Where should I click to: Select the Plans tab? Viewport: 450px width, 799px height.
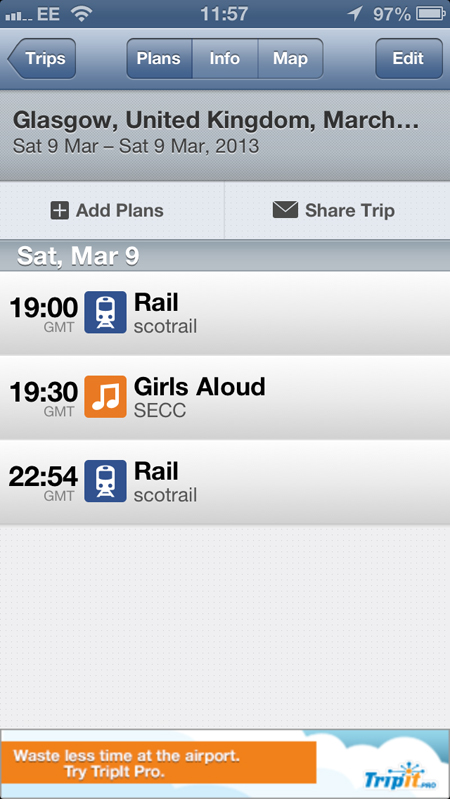click(159, 59)
